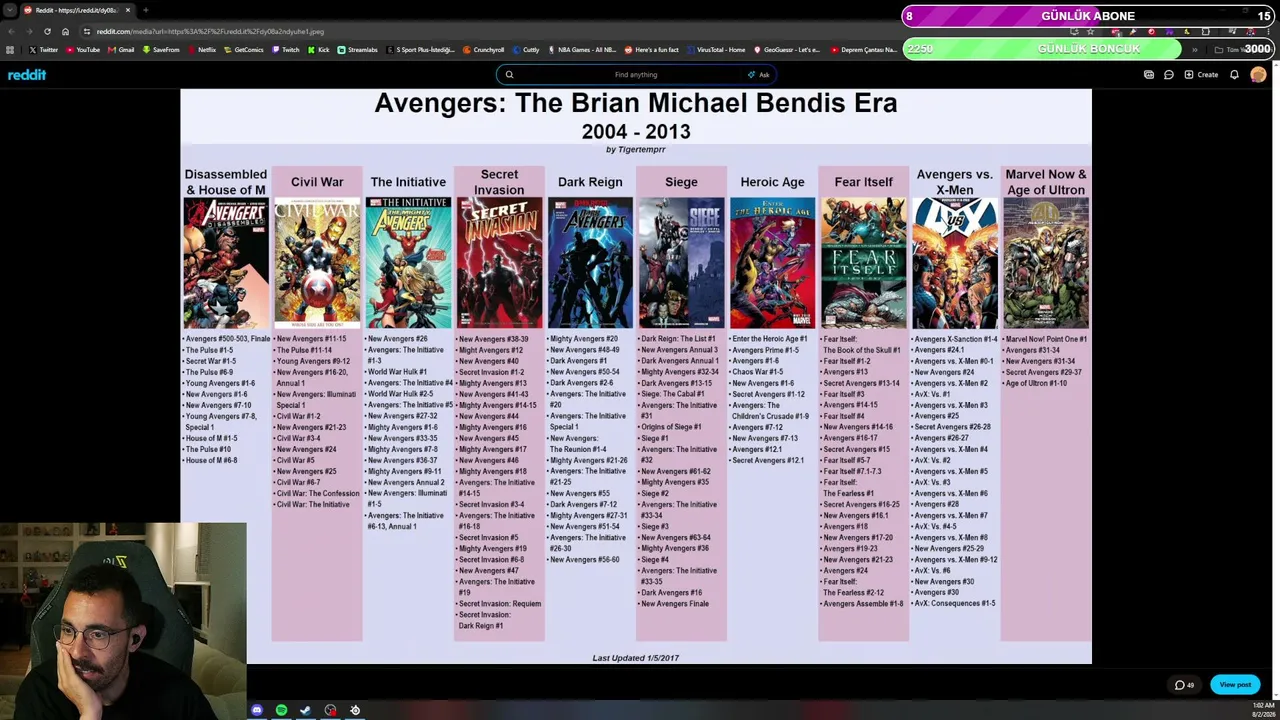
Task: Open the Gmail bookmark
Action: pyautogui.click(x=121, y=50)
